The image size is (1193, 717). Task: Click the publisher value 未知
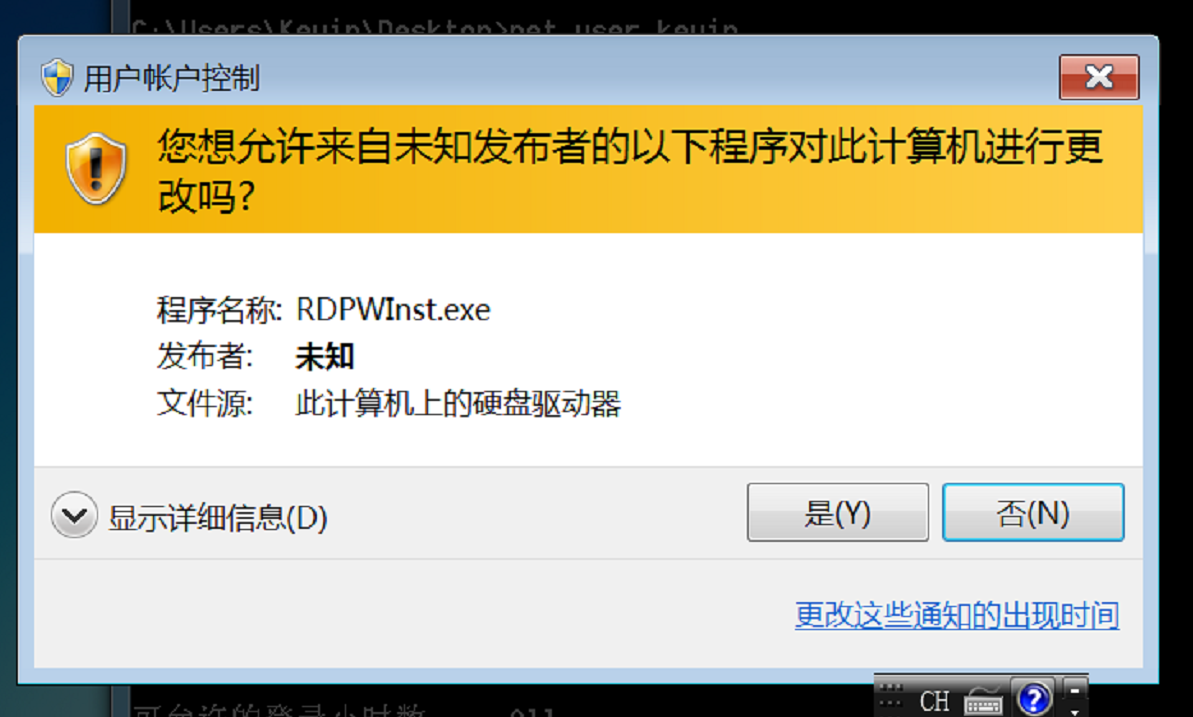(325, 356)
